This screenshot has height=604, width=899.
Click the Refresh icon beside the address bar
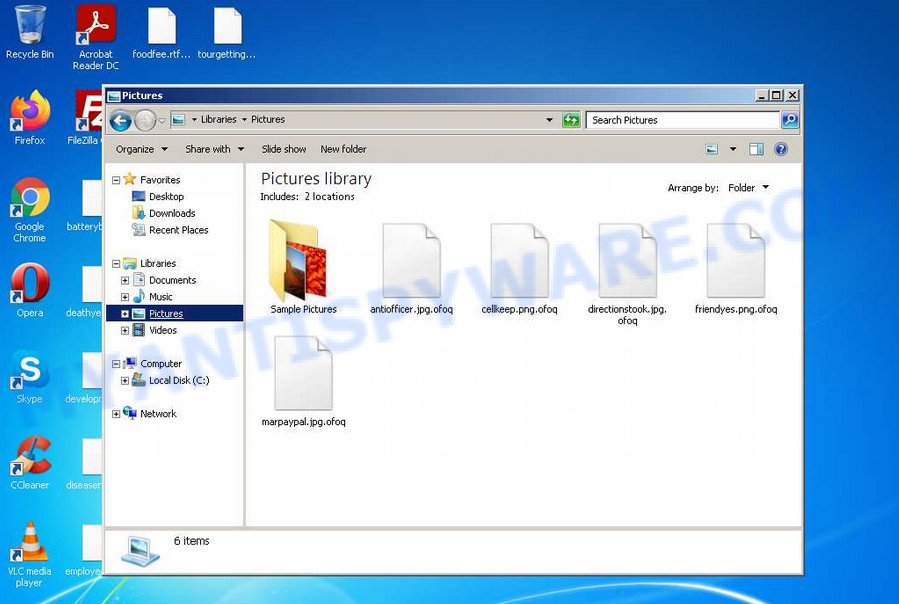tap(571, 119)
